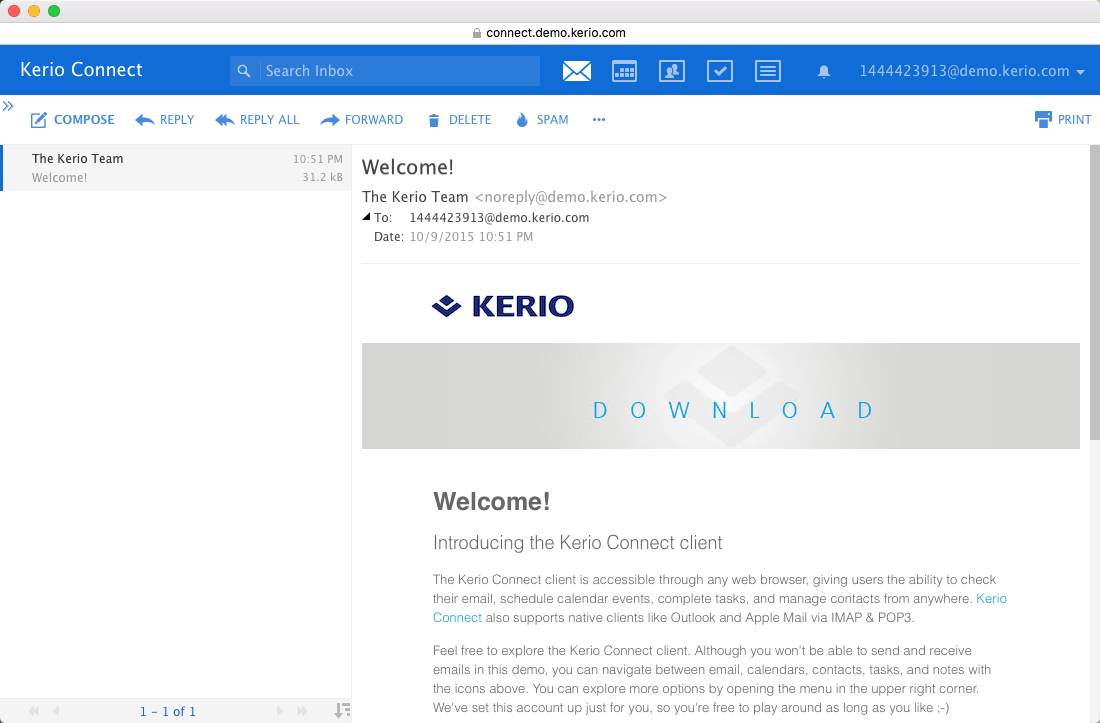This screenshot has height=723, width=1100.
Task: Click the sort order icon below message list
Action: tap(341, 711)
